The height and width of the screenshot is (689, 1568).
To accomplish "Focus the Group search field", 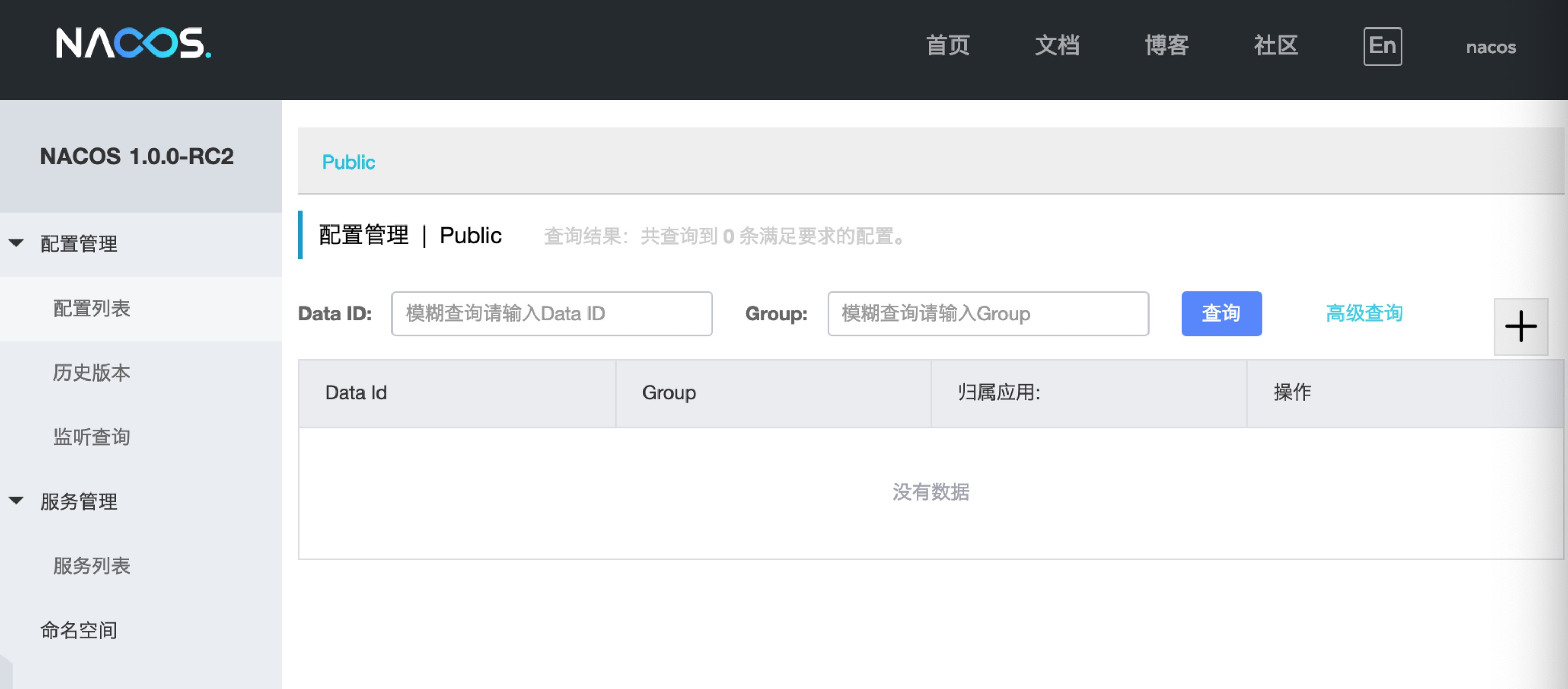I will (987, 314).
